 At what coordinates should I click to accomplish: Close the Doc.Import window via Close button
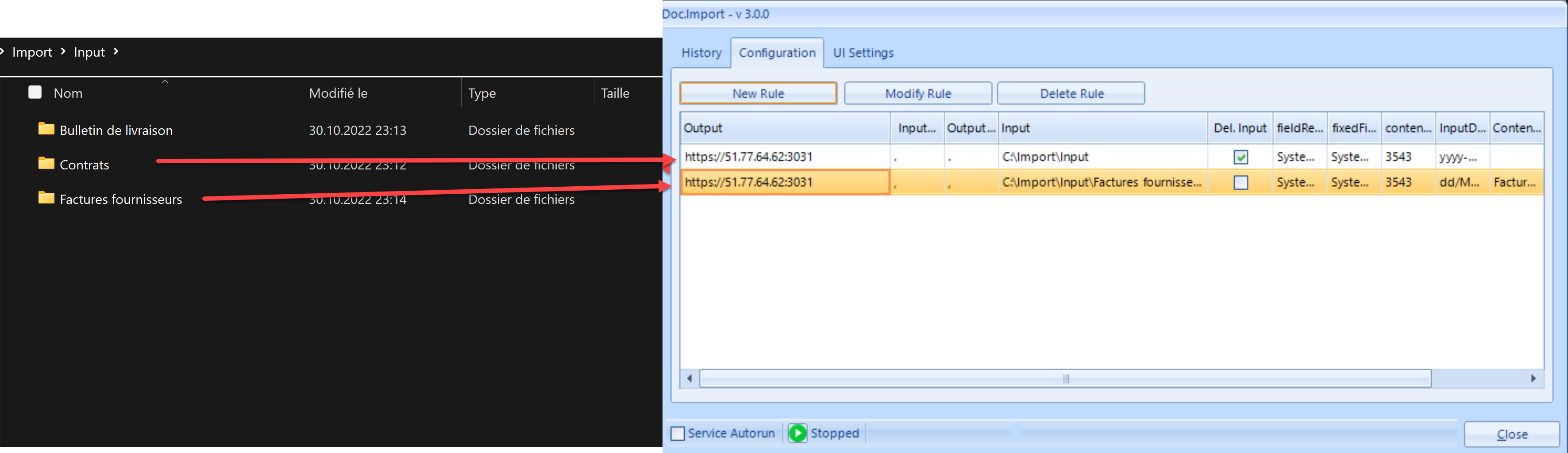pyautogui.click(x=1511, y=434)
